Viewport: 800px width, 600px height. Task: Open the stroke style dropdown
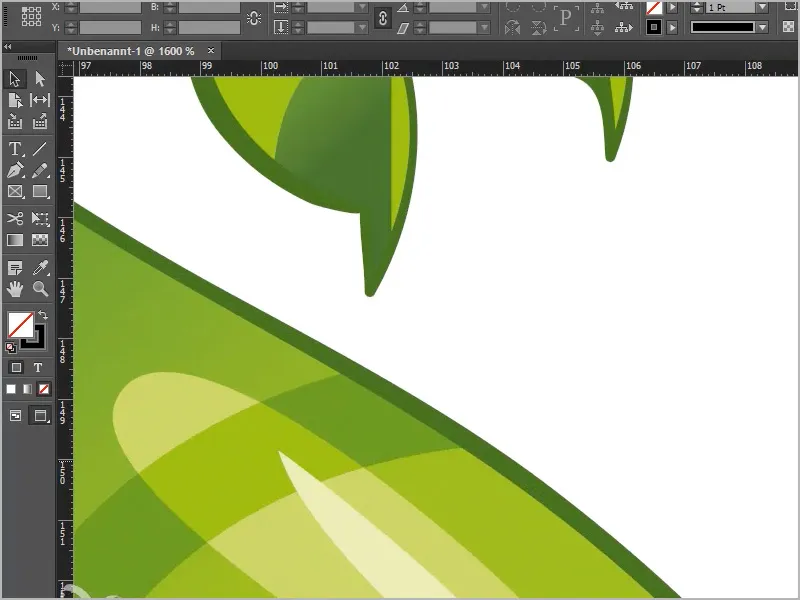pyautogui.click(x=763, y=27)
